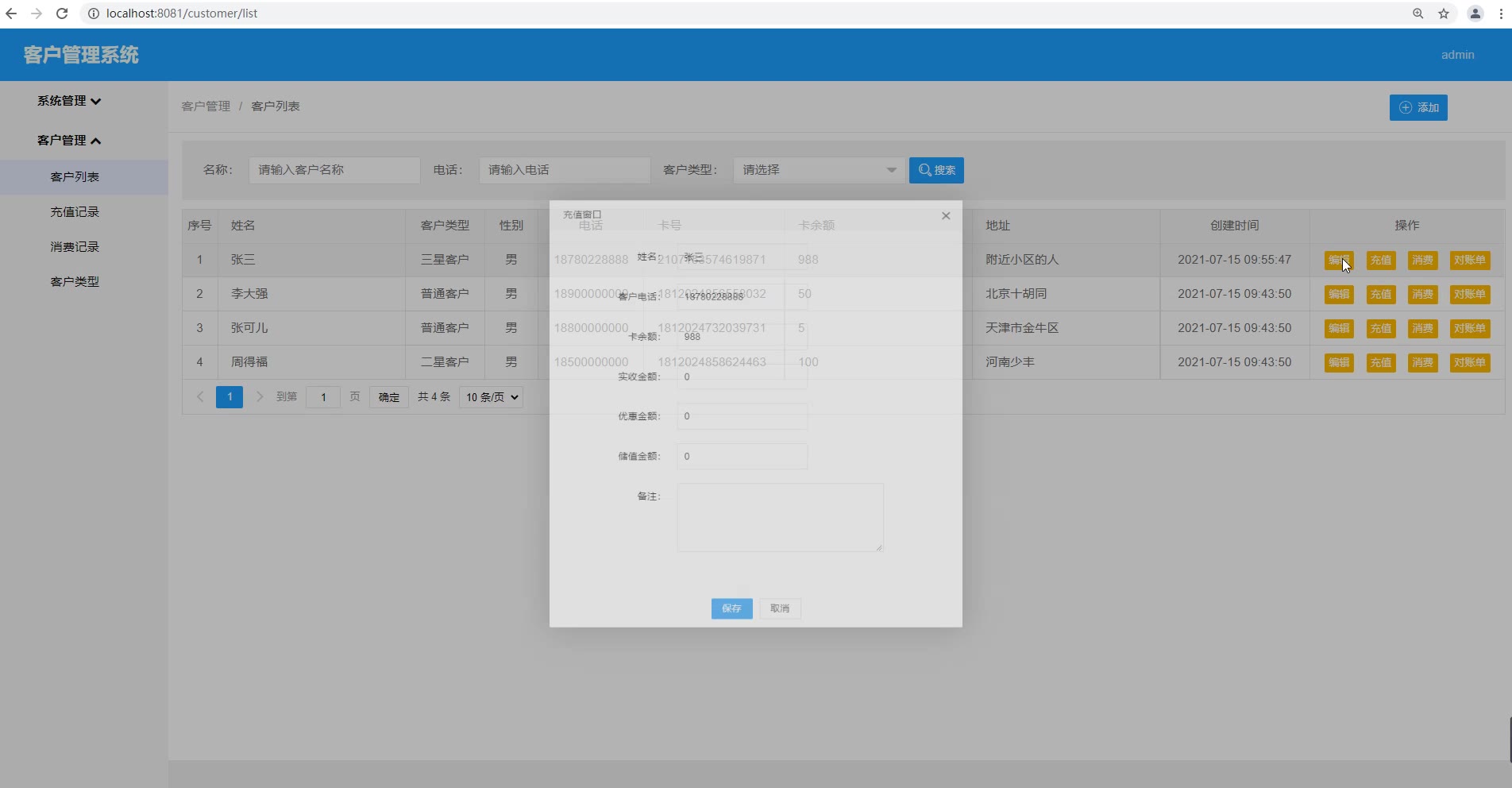Screen dimensions: 1512x788
Task: Open 充值记录 in the sidebar
Action: tap(75, 212)
